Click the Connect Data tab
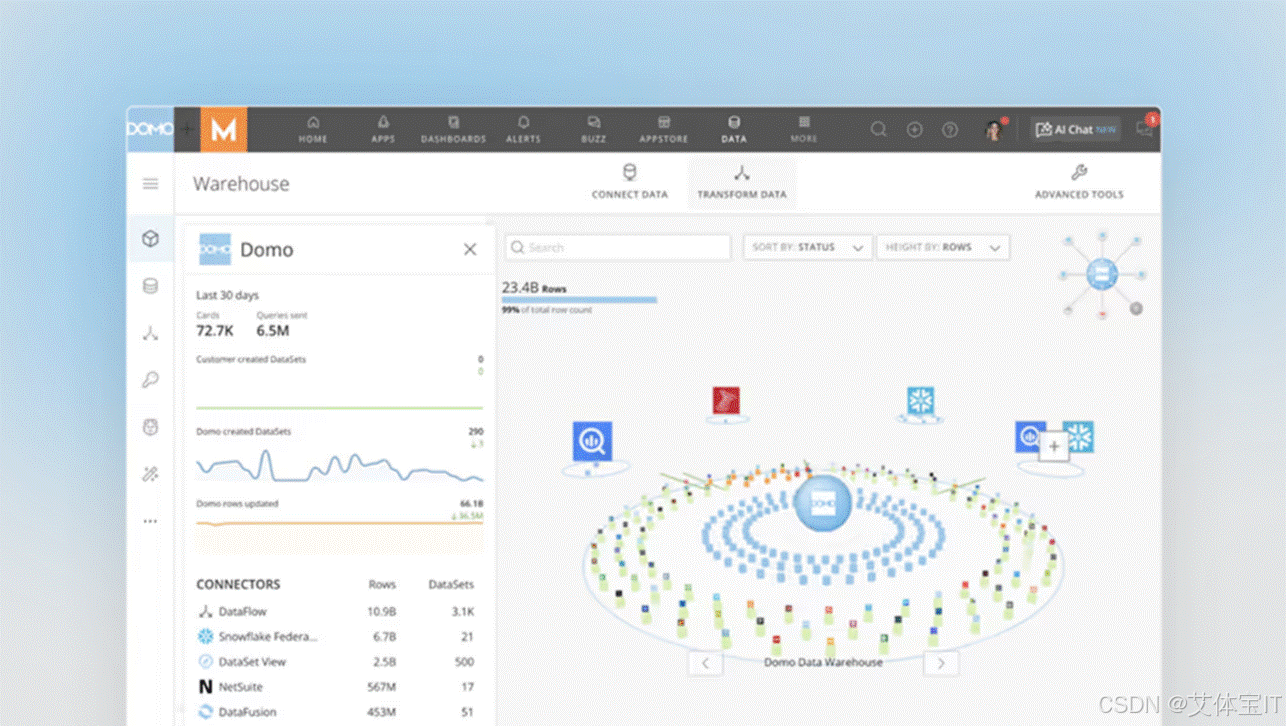 [629, 181]
